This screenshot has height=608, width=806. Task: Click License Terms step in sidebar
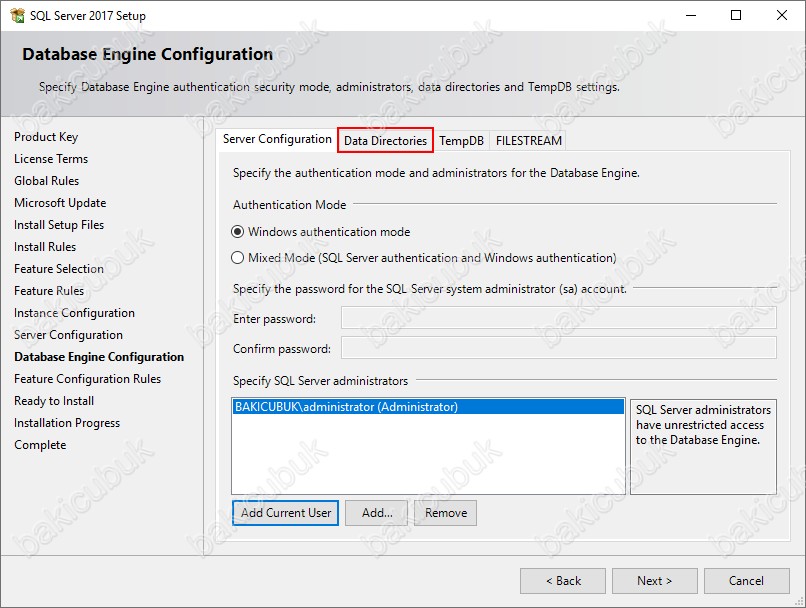[51, 159]
